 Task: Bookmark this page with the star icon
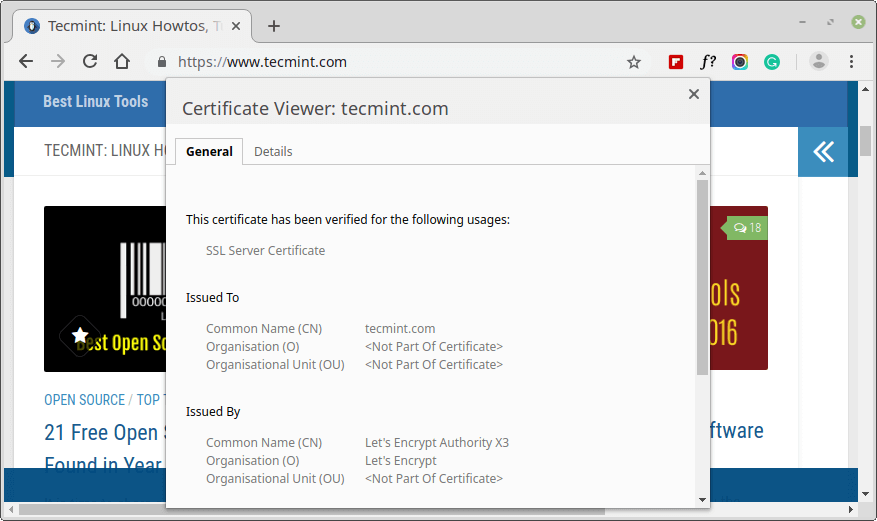(633, 62)
